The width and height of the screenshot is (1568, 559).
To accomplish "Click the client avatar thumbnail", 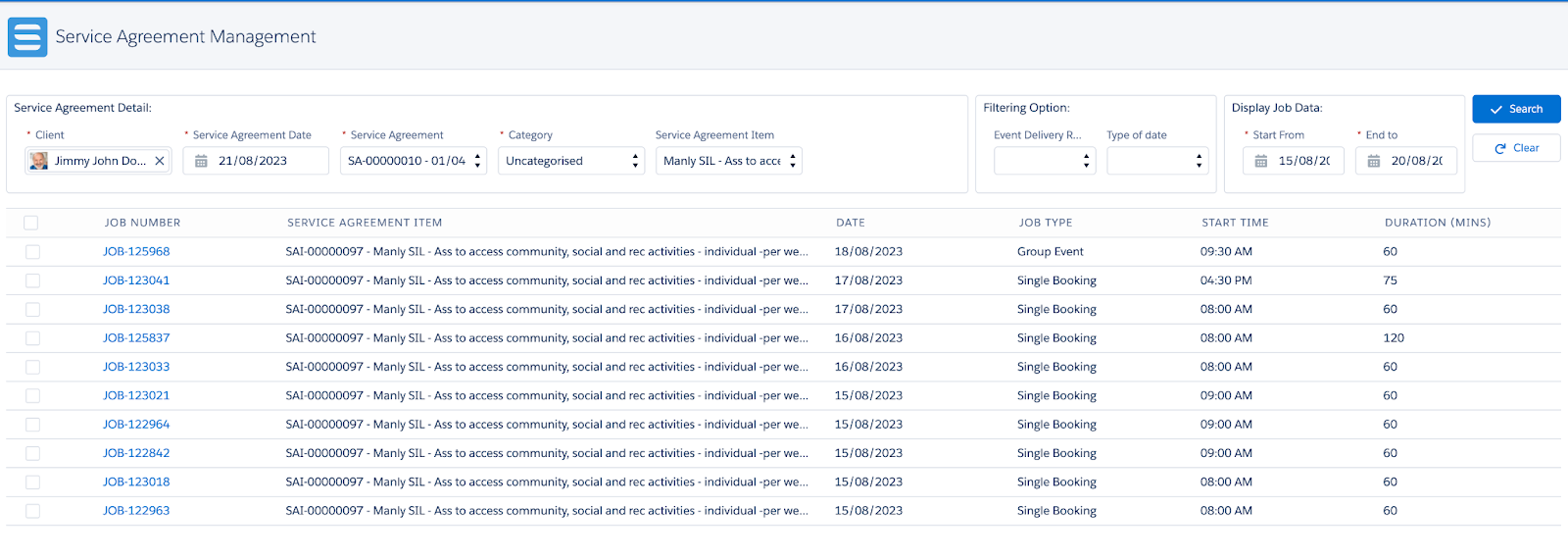I will [38, 161].
